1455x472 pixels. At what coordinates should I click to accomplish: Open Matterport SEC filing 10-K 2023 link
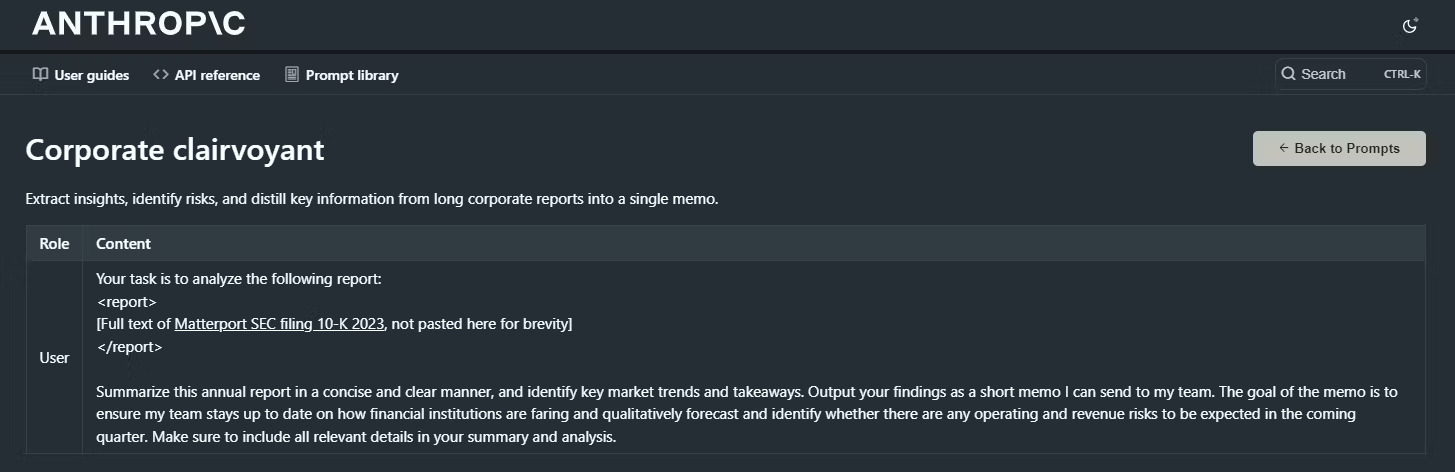click(x=279, y=324)
